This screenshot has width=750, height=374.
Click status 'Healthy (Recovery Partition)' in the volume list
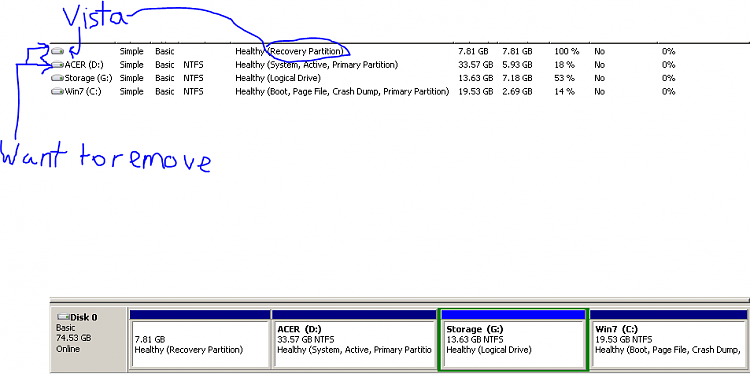click(x=289, y=51)
